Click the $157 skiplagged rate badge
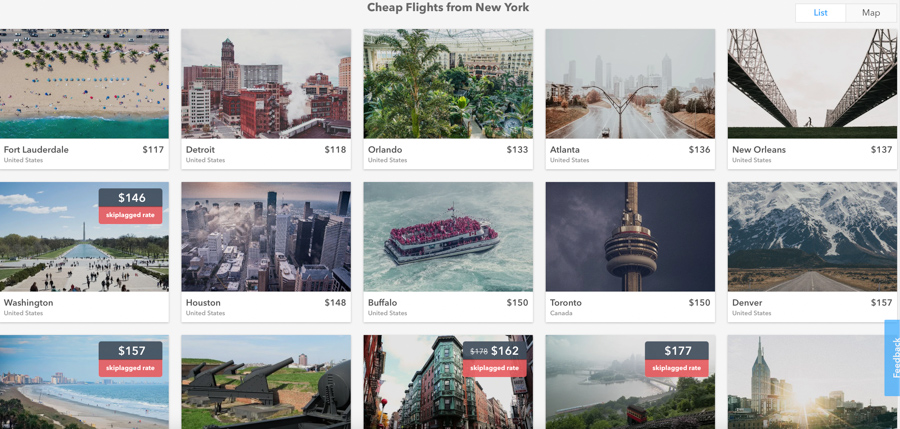The image size is (900, 429). point(130,359)
